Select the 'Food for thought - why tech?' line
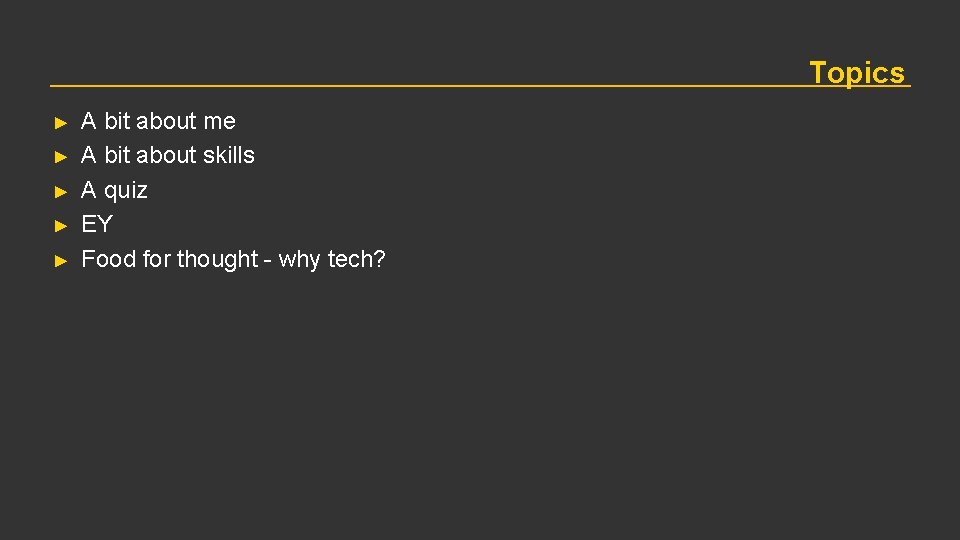This screenshot has width=960, height=540. coord(233,260)
